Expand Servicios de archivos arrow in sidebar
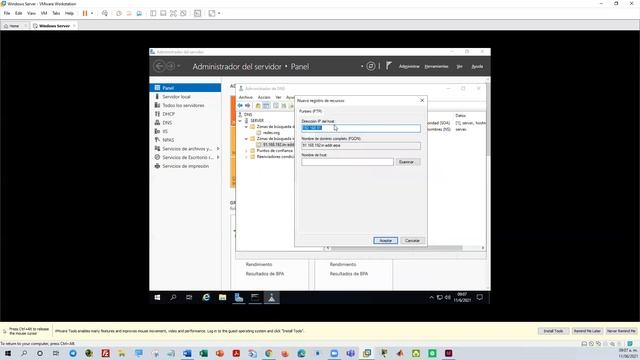Image resolution: width=640 pixels, height=360 pixels. [218, 149]
